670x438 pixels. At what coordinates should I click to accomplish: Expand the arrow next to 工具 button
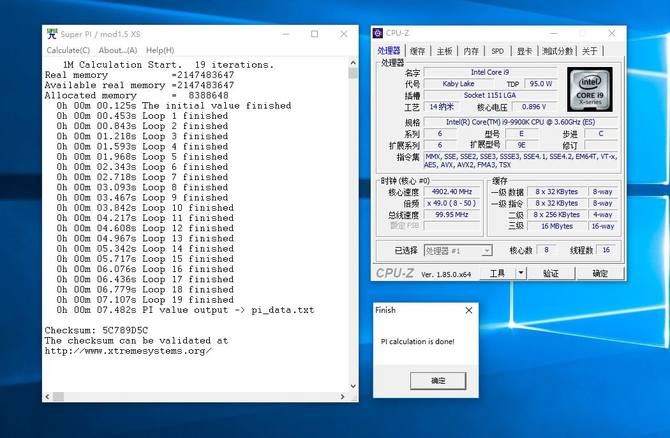click(521, 273)
